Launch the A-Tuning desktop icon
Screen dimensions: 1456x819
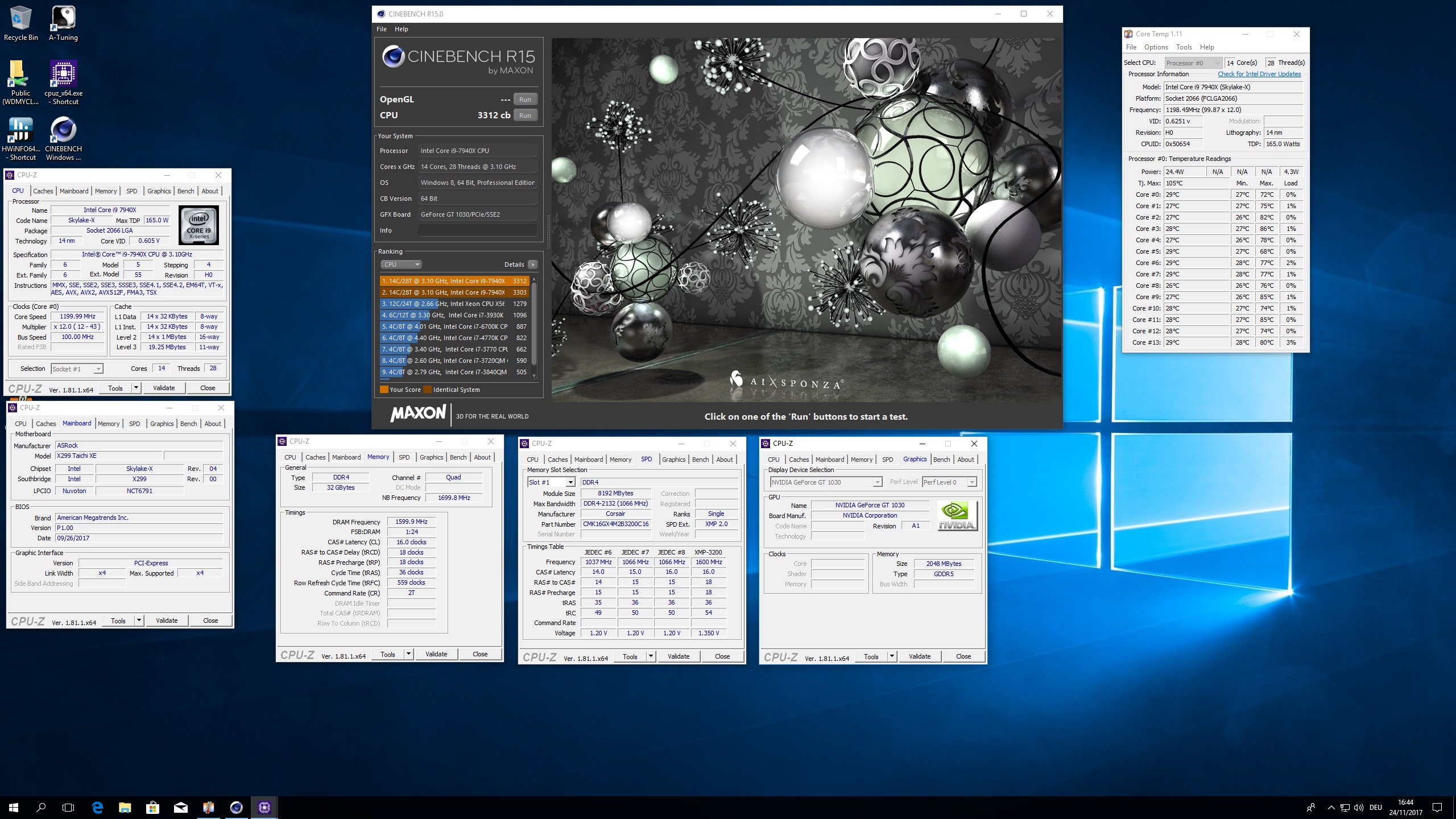point(63,24)
